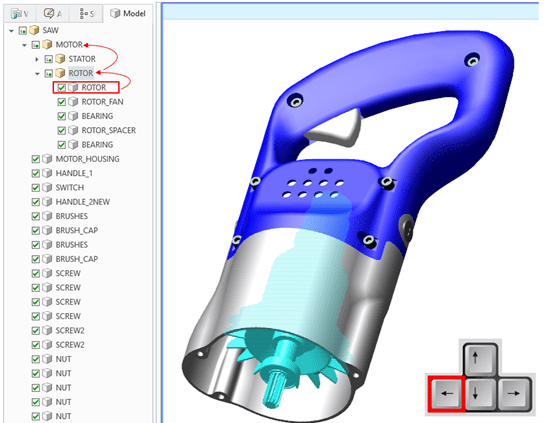Click the up arrow key icon
This screenshot has height=423, width=546.
pos(480,359)
